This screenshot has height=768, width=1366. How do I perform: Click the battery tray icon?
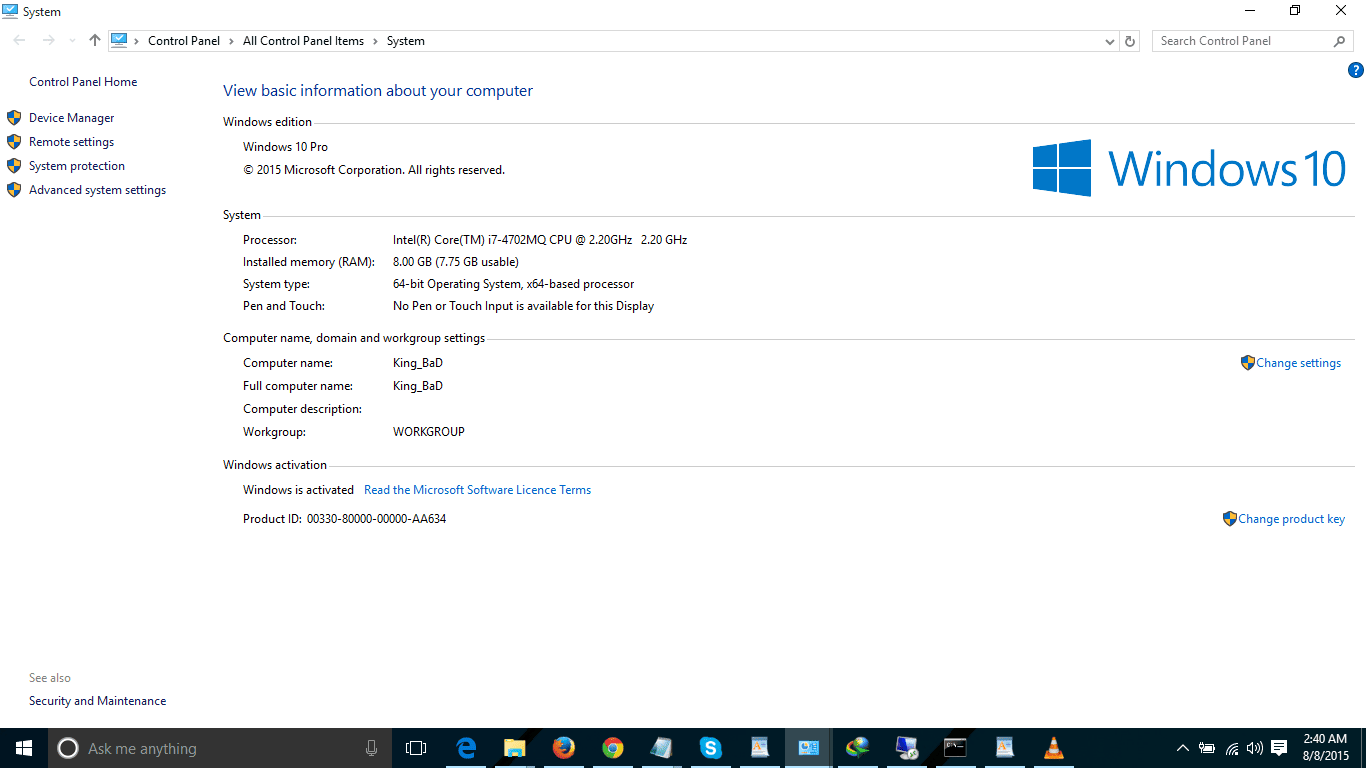(x=1207, y=748)
